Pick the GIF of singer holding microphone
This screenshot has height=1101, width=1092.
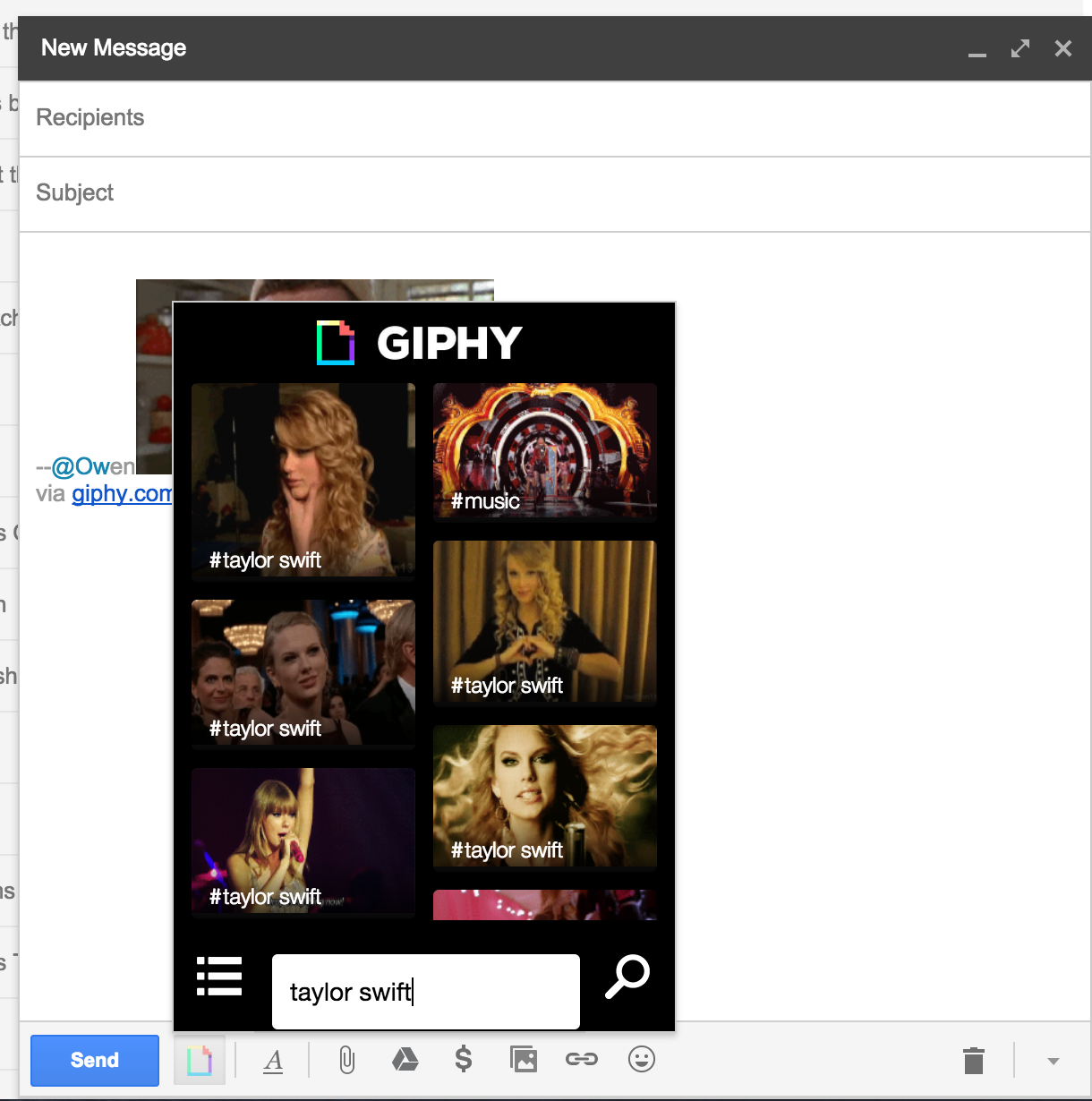coord(303,841)
